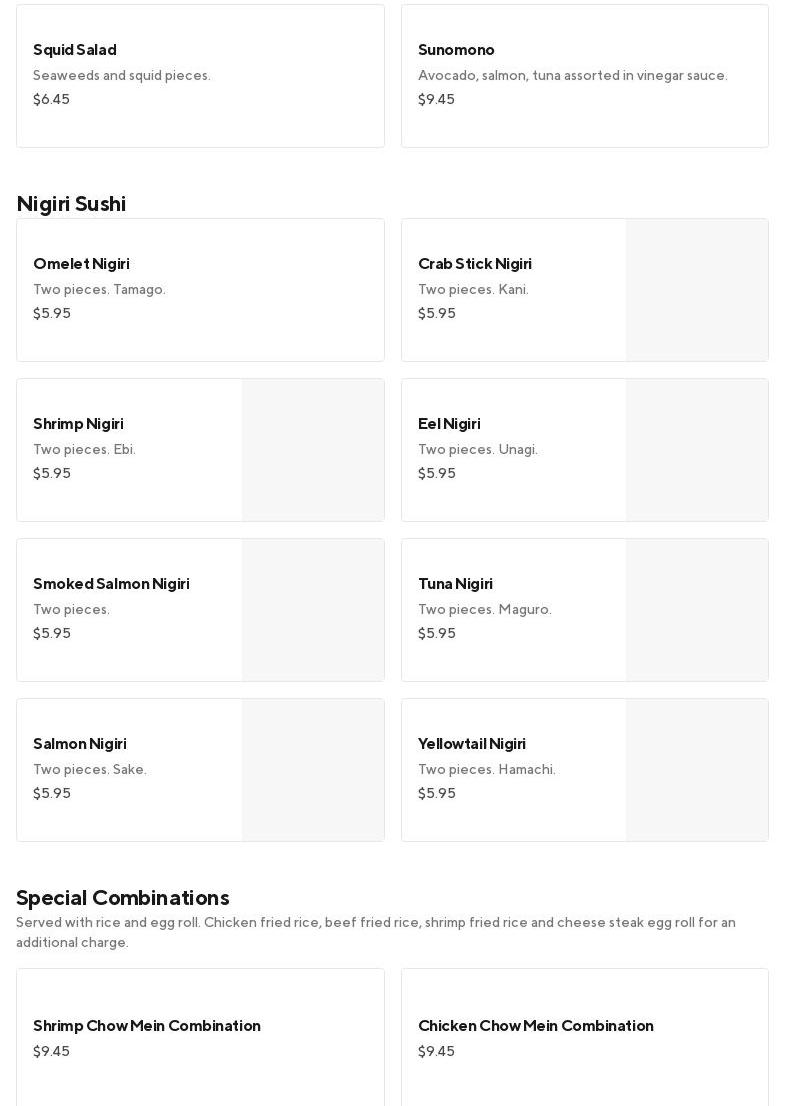Click the Tuna Nigiri image thumbnail
This screenshot has height=1106, width=785.
(697, 610)
